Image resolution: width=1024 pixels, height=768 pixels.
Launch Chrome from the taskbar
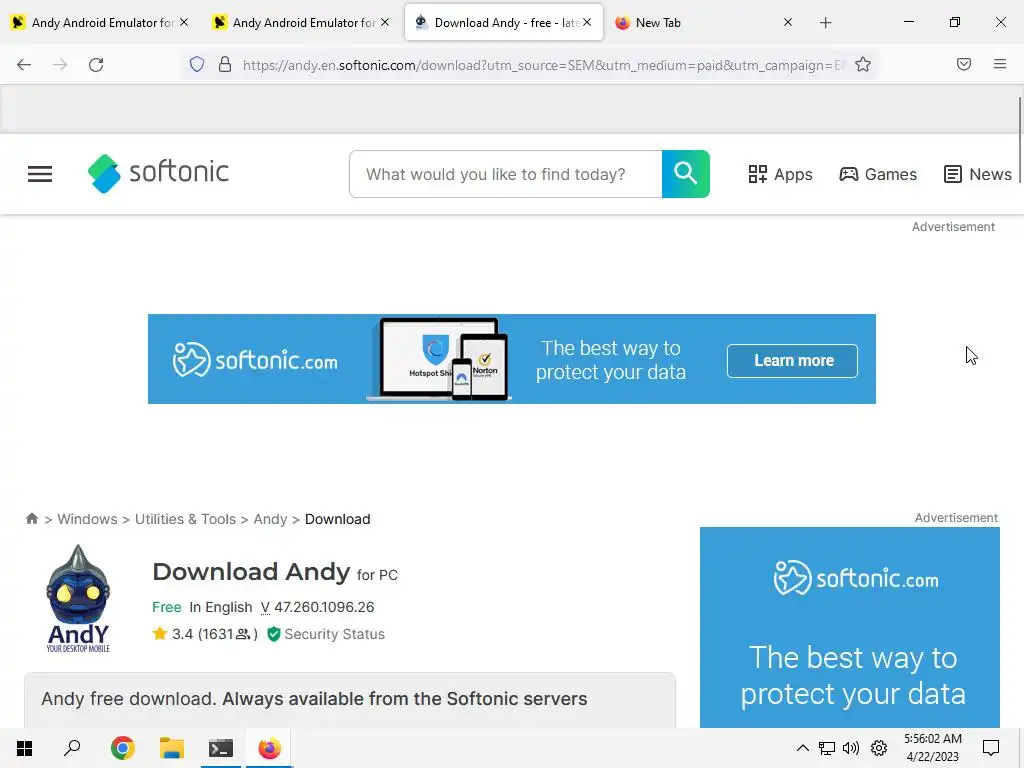pos(122,748)
